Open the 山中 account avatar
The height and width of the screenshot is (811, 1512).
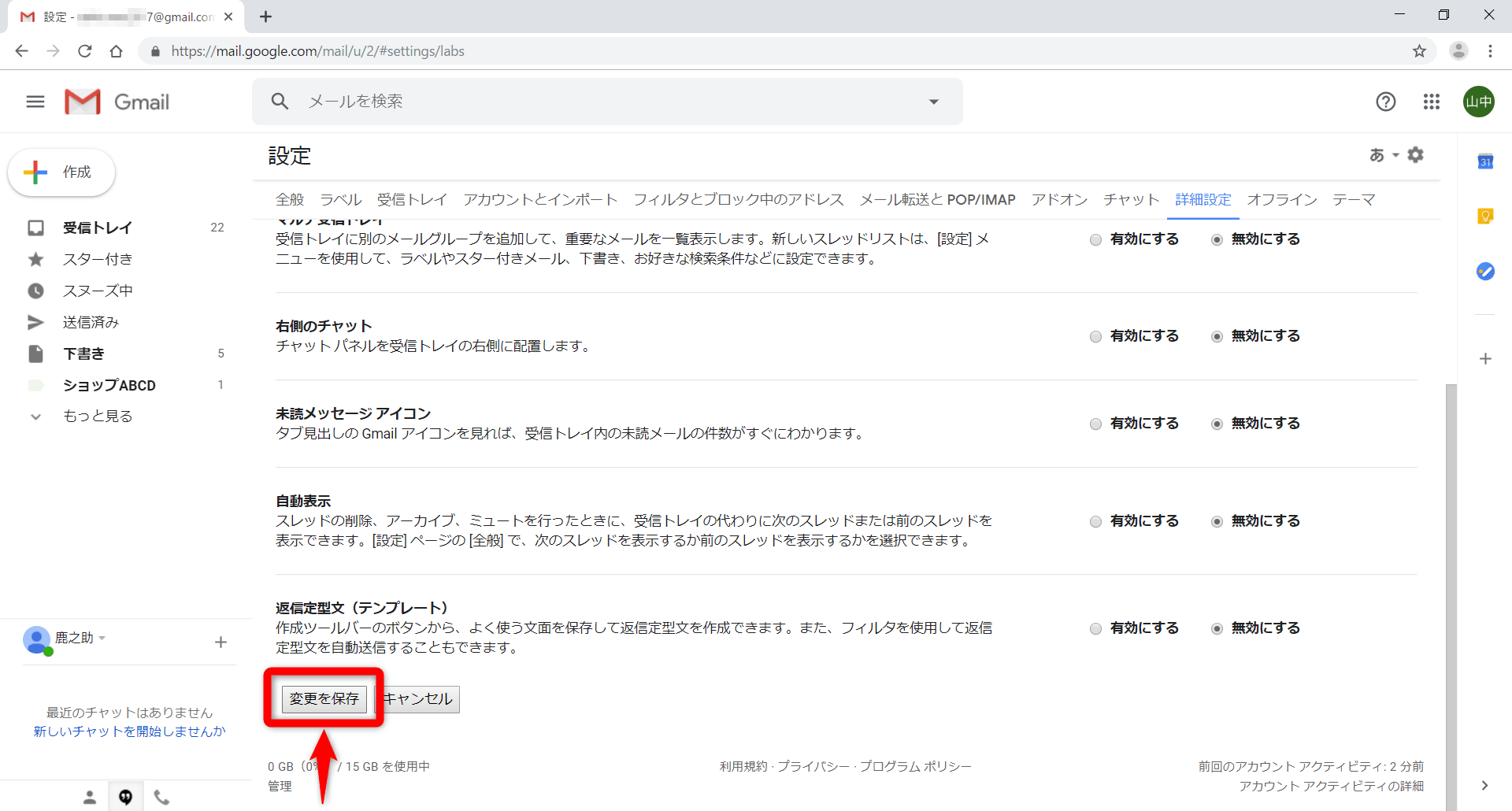click(1479, 102)
